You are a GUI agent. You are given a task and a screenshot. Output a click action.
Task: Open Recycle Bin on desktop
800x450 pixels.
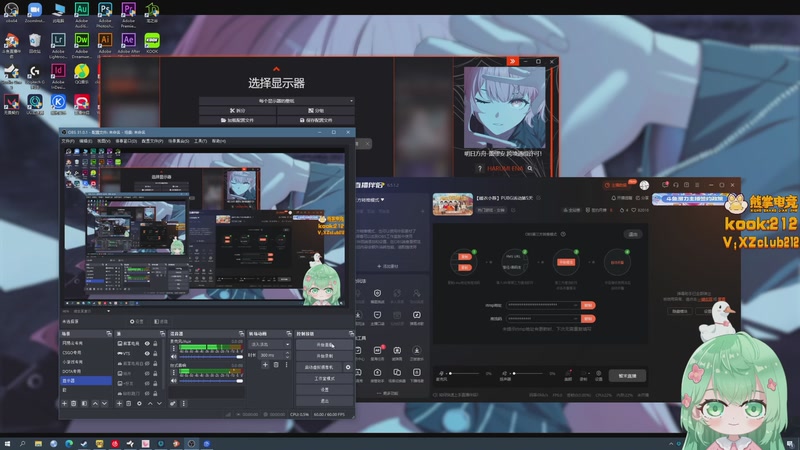(34, 43)
